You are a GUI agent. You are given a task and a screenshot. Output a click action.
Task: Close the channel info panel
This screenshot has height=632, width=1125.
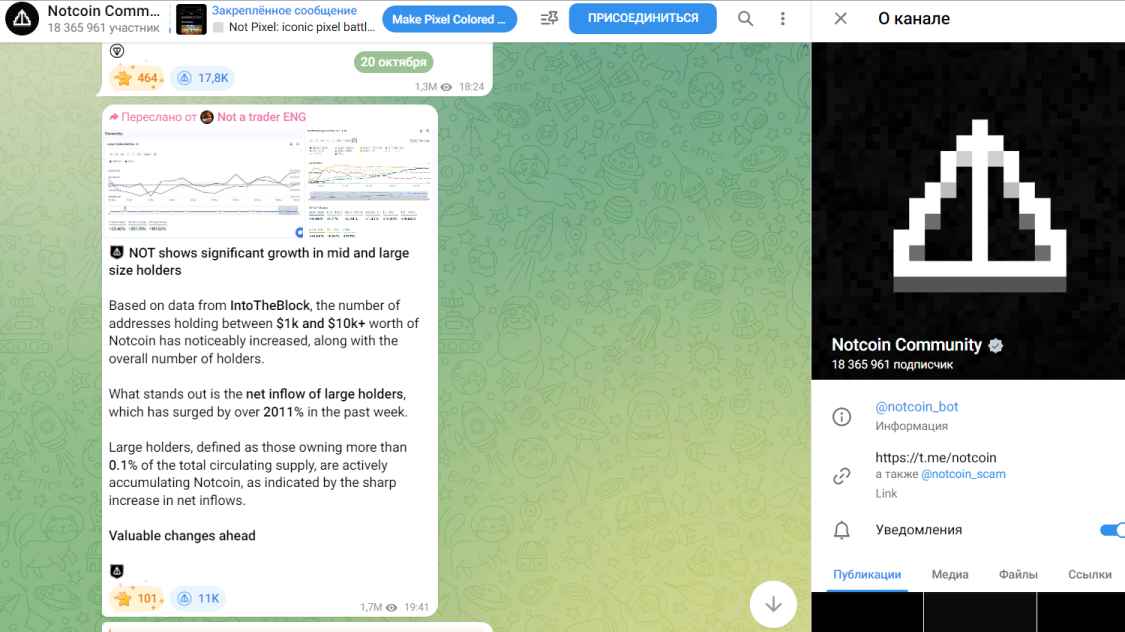click(841, 19)
